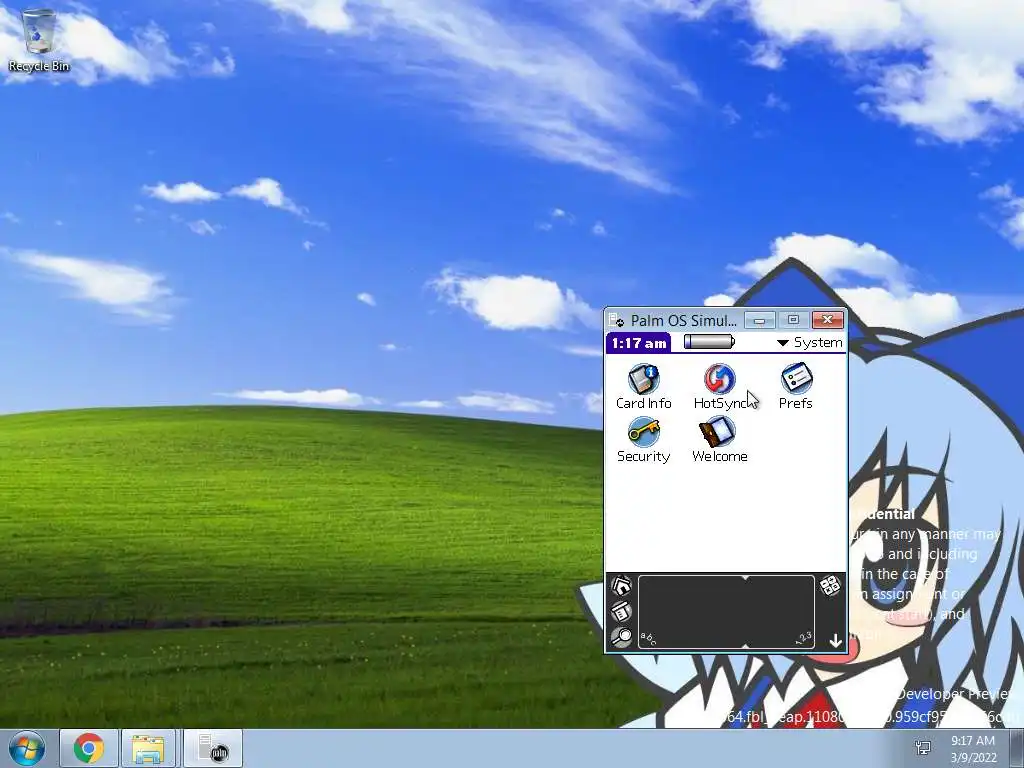This screenshot has width=1024, height=768.
Task: Tap the grid icon beside Graffiti area
Action: 830,585
